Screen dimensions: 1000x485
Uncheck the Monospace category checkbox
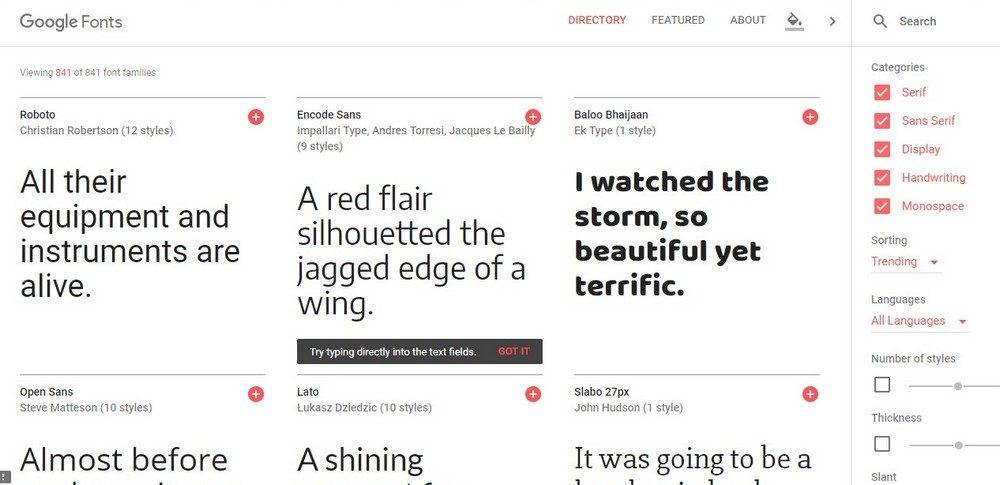882,206
